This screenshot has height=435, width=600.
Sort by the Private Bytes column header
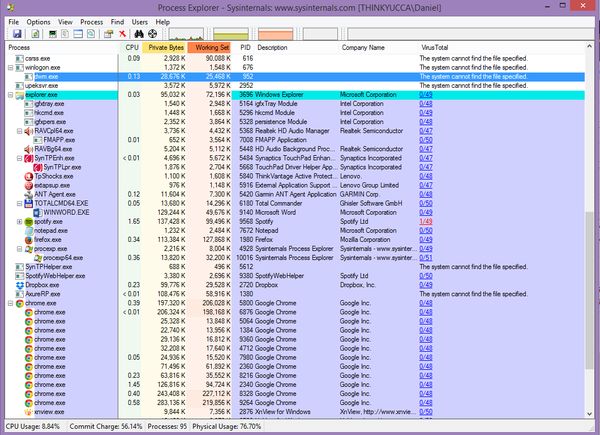[166, 48]
